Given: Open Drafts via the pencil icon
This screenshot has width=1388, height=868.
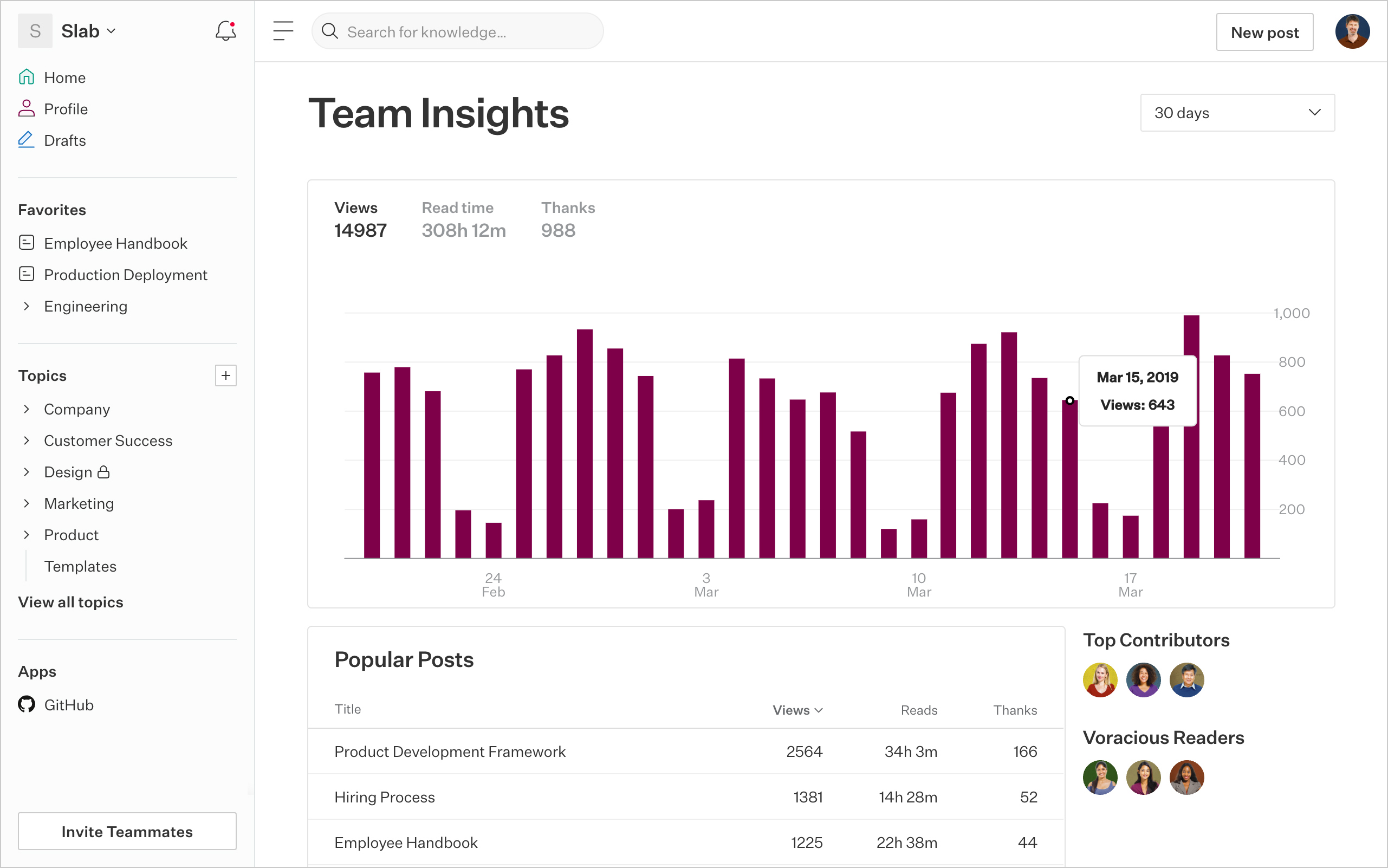Looking at the screenshot, I should [x=27, y=139].
